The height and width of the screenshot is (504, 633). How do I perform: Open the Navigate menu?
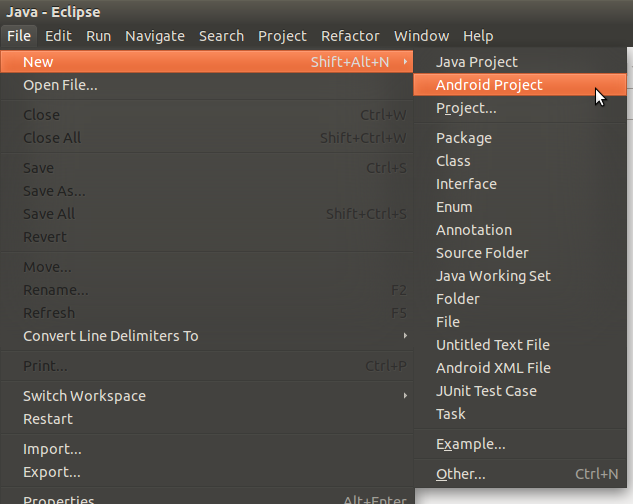(x=155, y=36)
